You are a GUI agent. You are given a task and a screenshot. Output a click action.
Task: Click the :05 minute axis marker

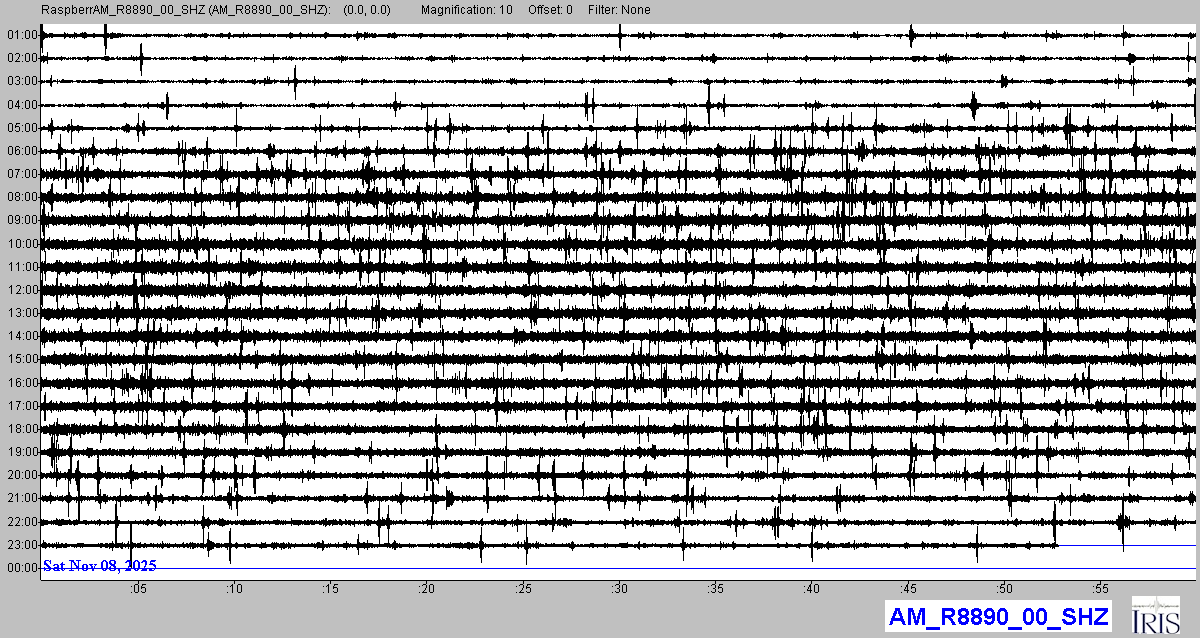click(138, 589)
